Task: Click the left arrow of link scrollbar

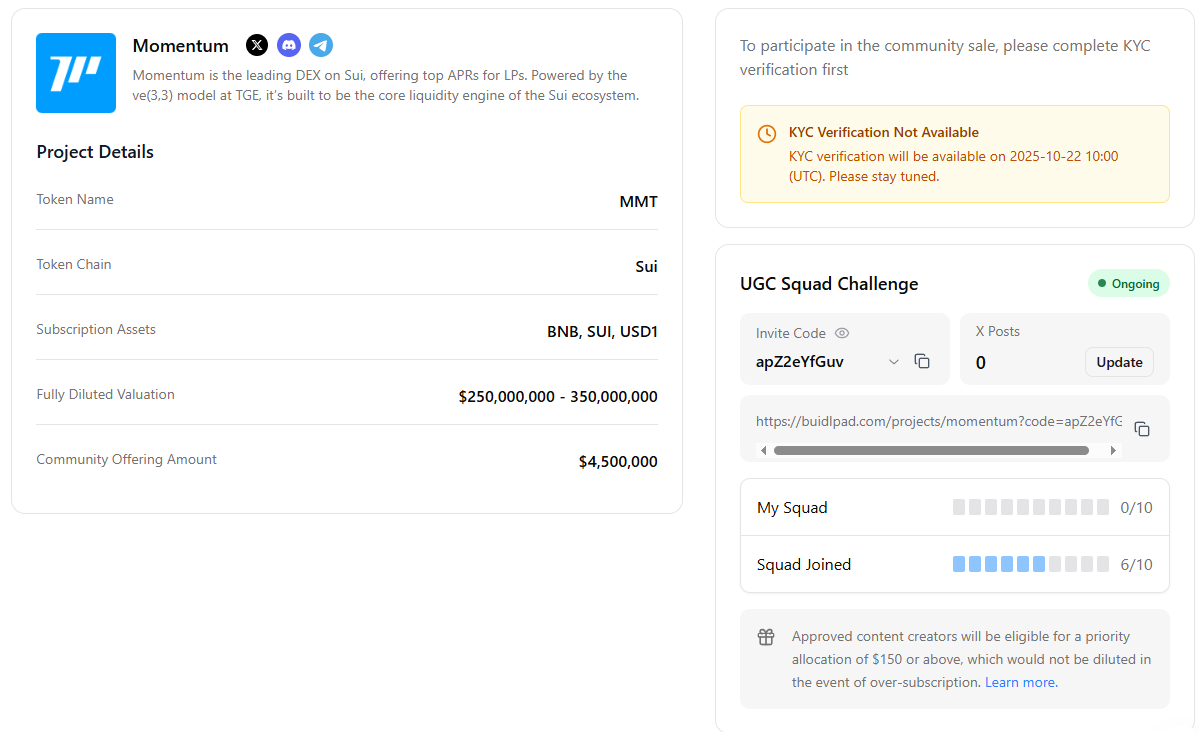Action: coord(763,451)
